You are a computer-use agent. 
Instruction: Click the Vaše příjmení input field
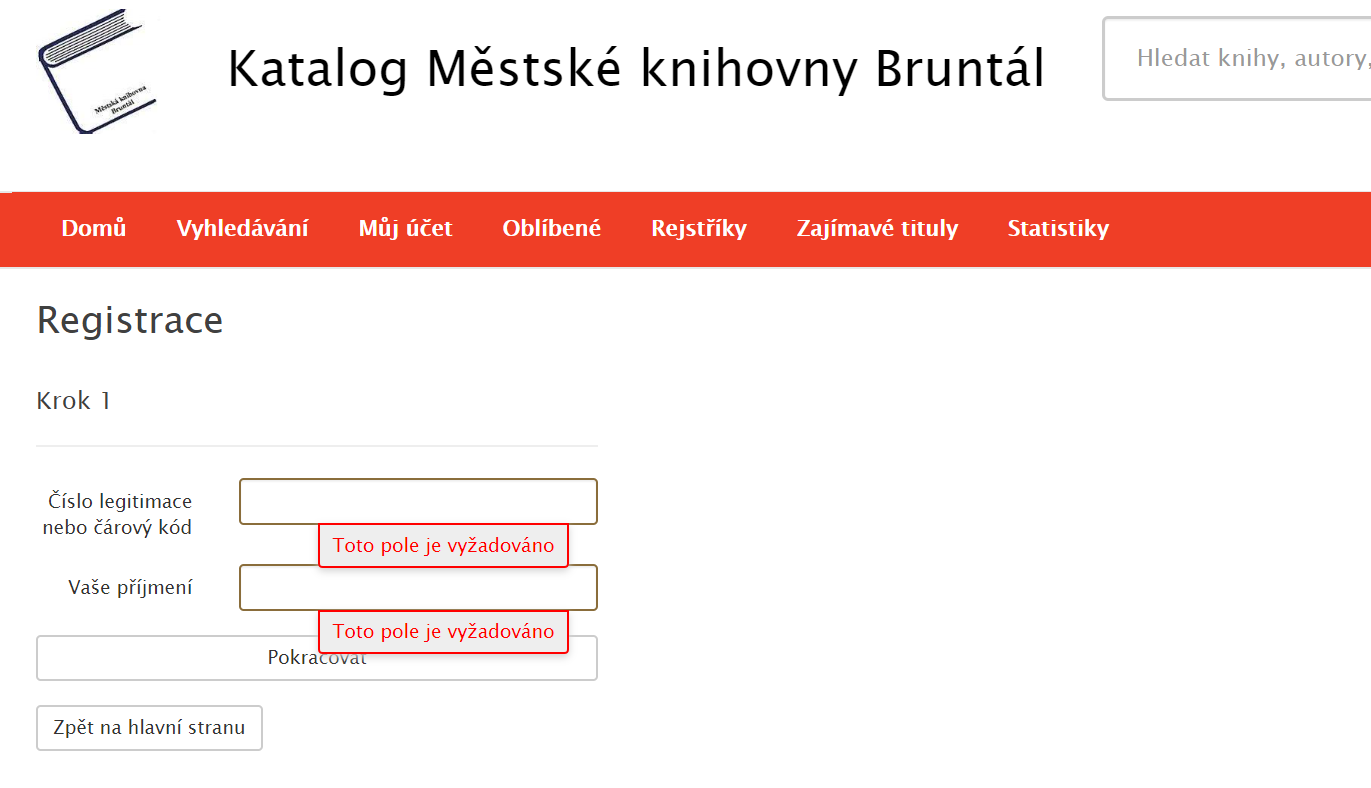418,587
